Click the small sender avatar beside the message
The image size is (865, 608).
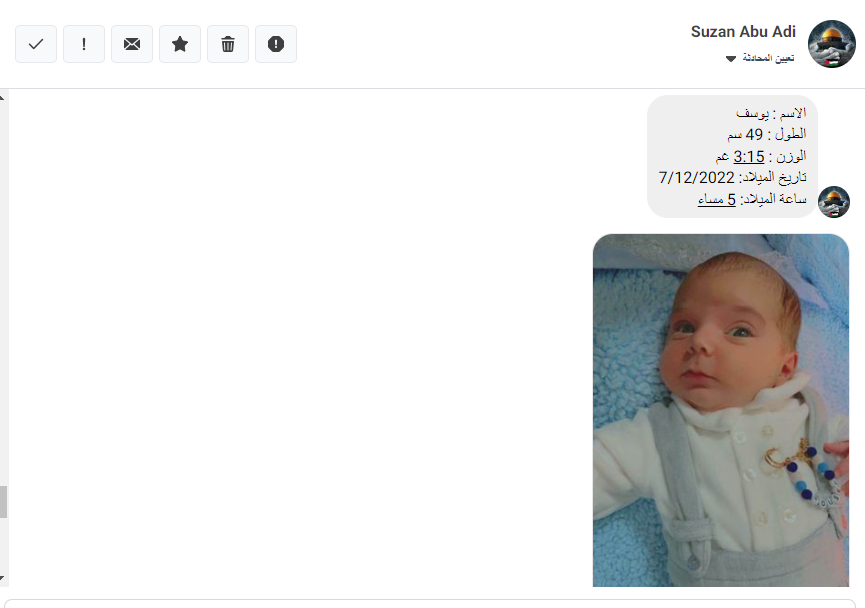[x=833, y=201]
